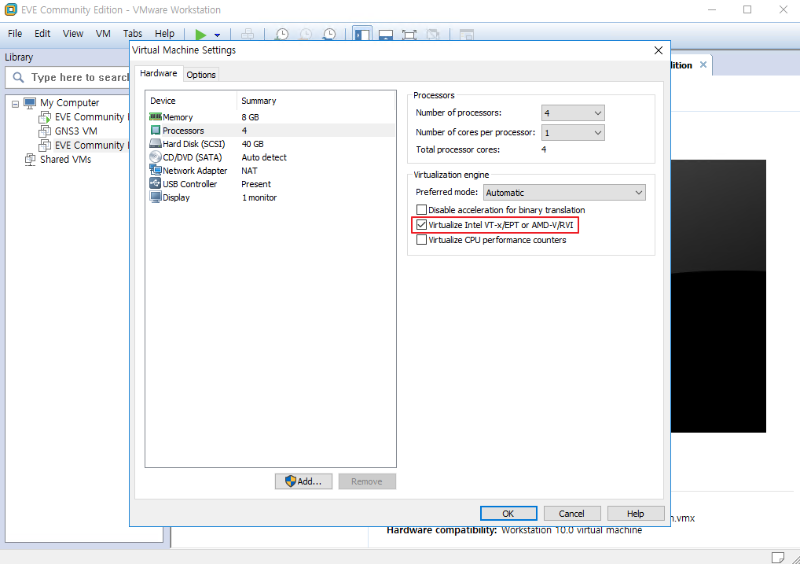Uncheck Virtualize Intel VT-x/EPT or AMD-V/RVI
800x564 pixels.
click(x=421, y=225)
